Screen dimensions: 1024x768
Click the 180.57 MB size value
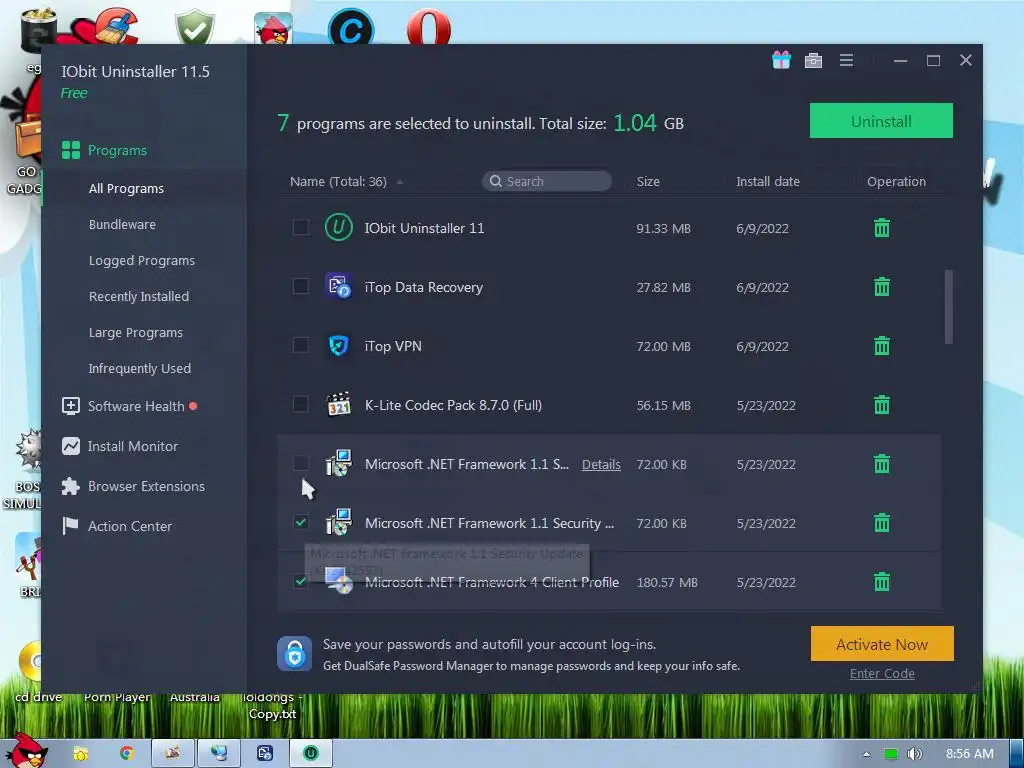coord(667,582)
